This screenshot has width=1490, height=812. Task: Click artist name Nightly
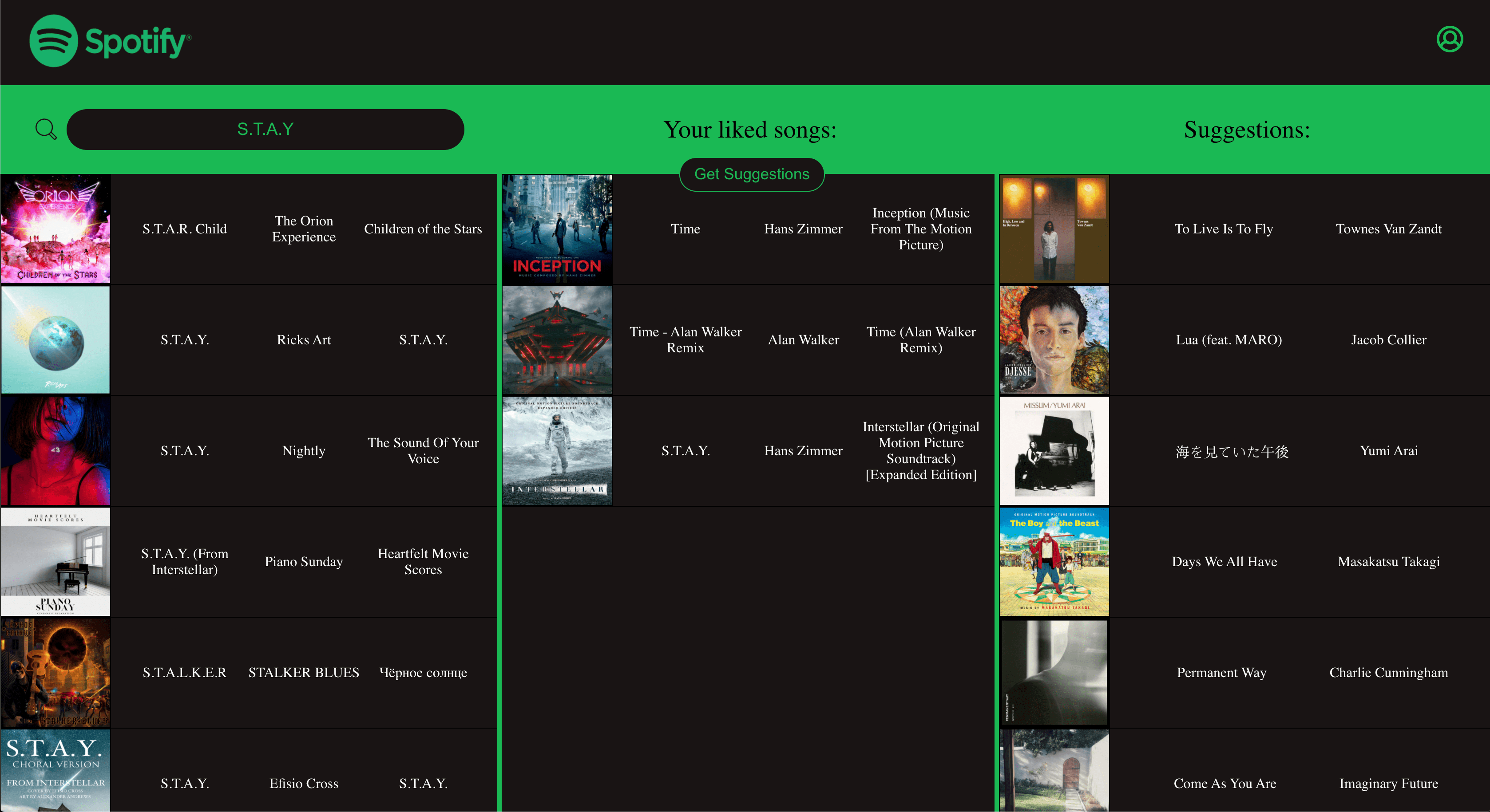click(x=304, y=451)
